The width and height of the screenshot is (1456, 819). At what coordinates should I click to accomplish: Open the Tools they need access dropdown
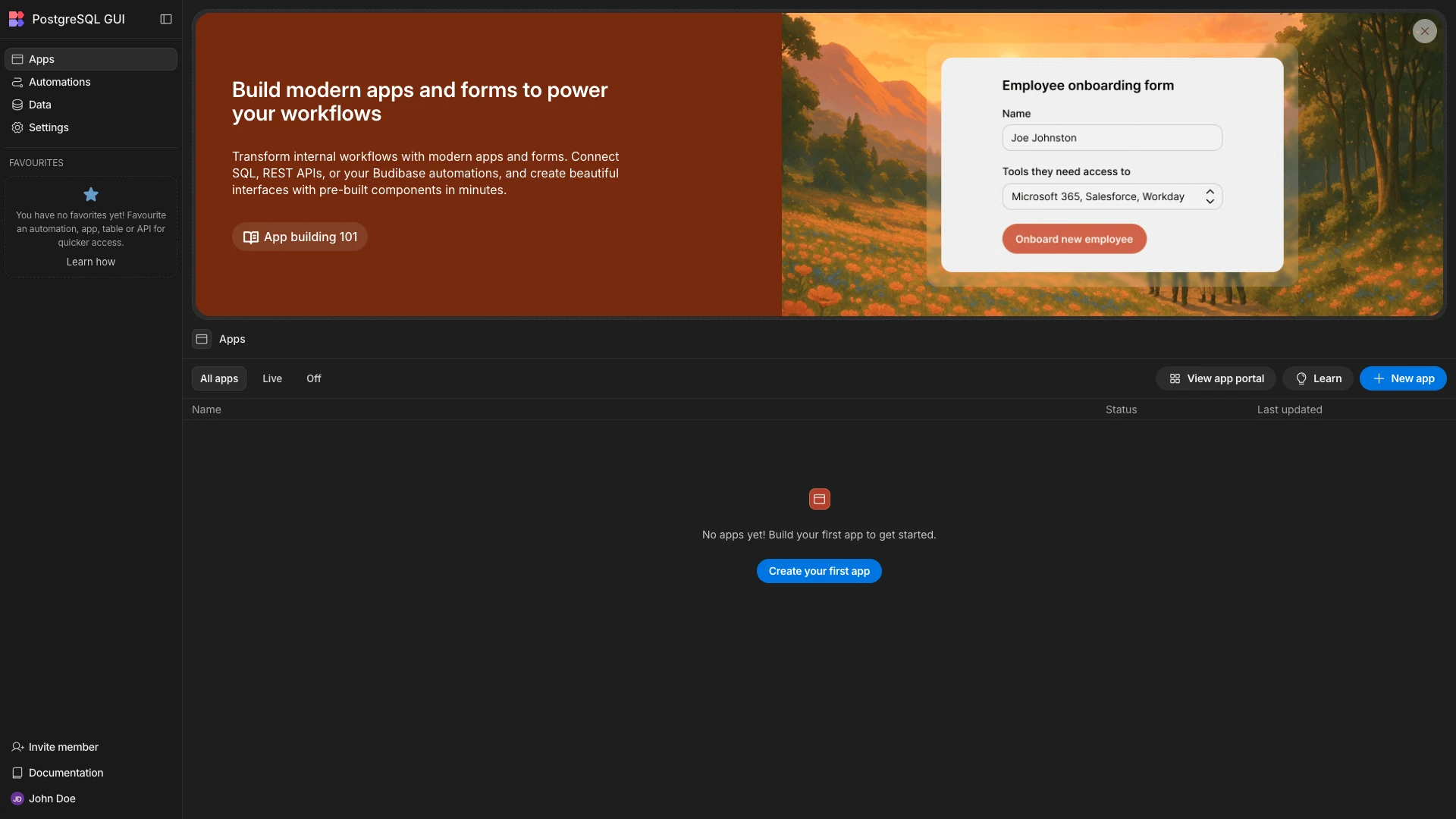coord(1112,196)
